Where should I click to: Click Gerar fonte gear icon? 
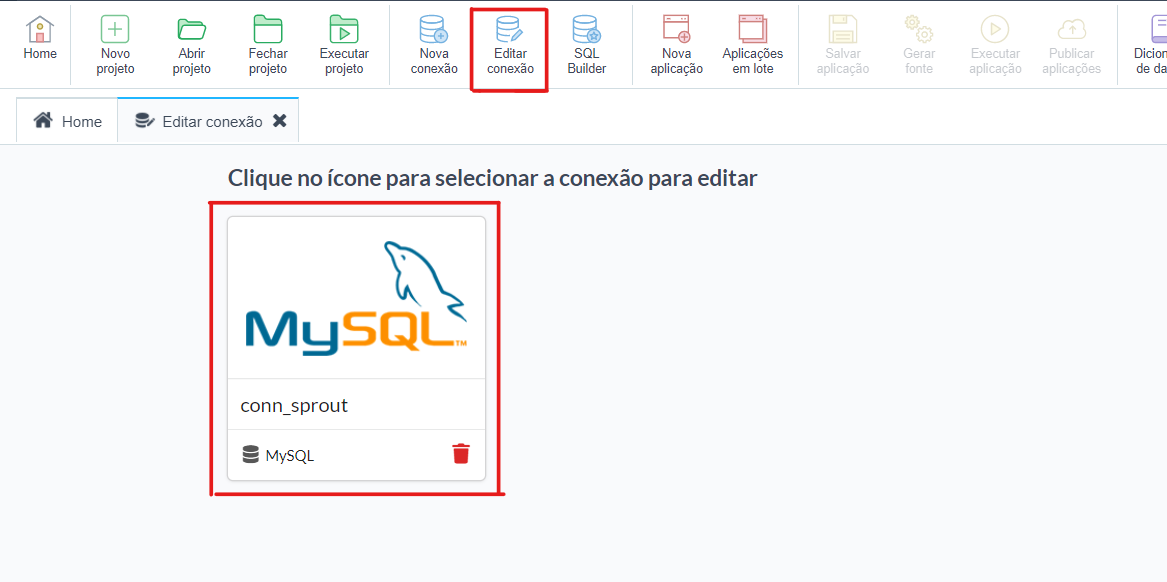coord(919,30)
